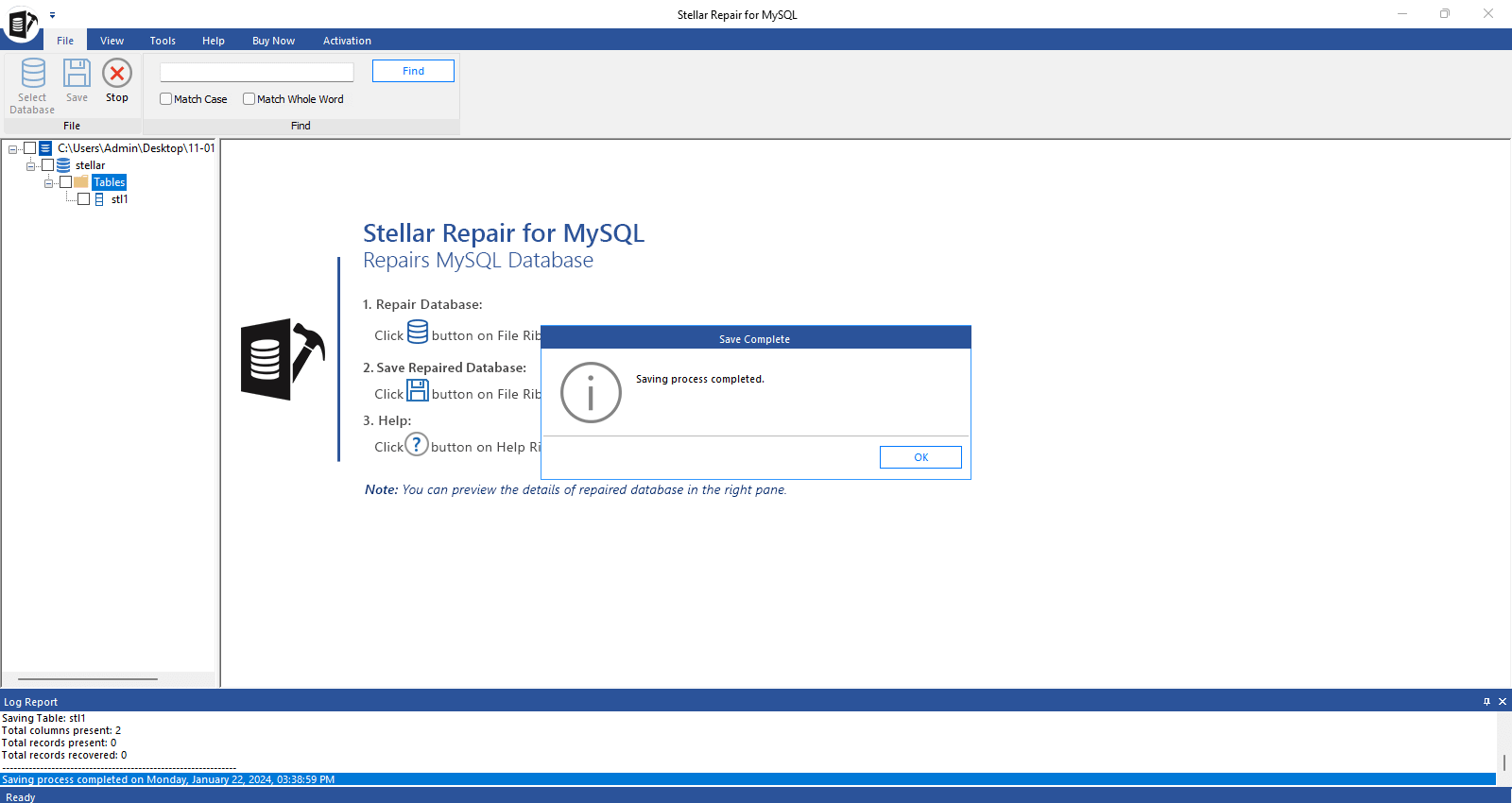Enable Match Whole Word option

249,99
